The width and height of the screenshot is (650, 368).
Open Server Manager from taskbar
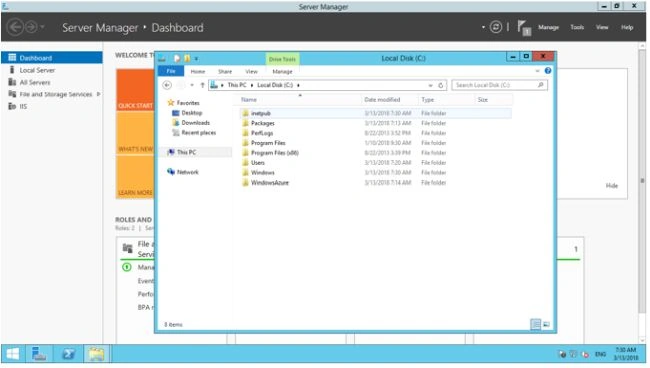(x=39, y=354)
